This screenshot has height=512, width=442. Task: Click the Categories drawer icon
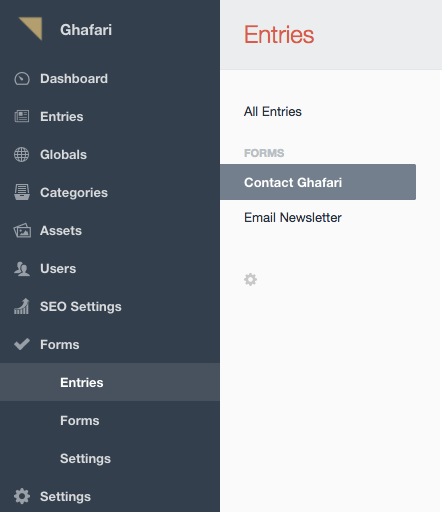[x=22, y=192]
